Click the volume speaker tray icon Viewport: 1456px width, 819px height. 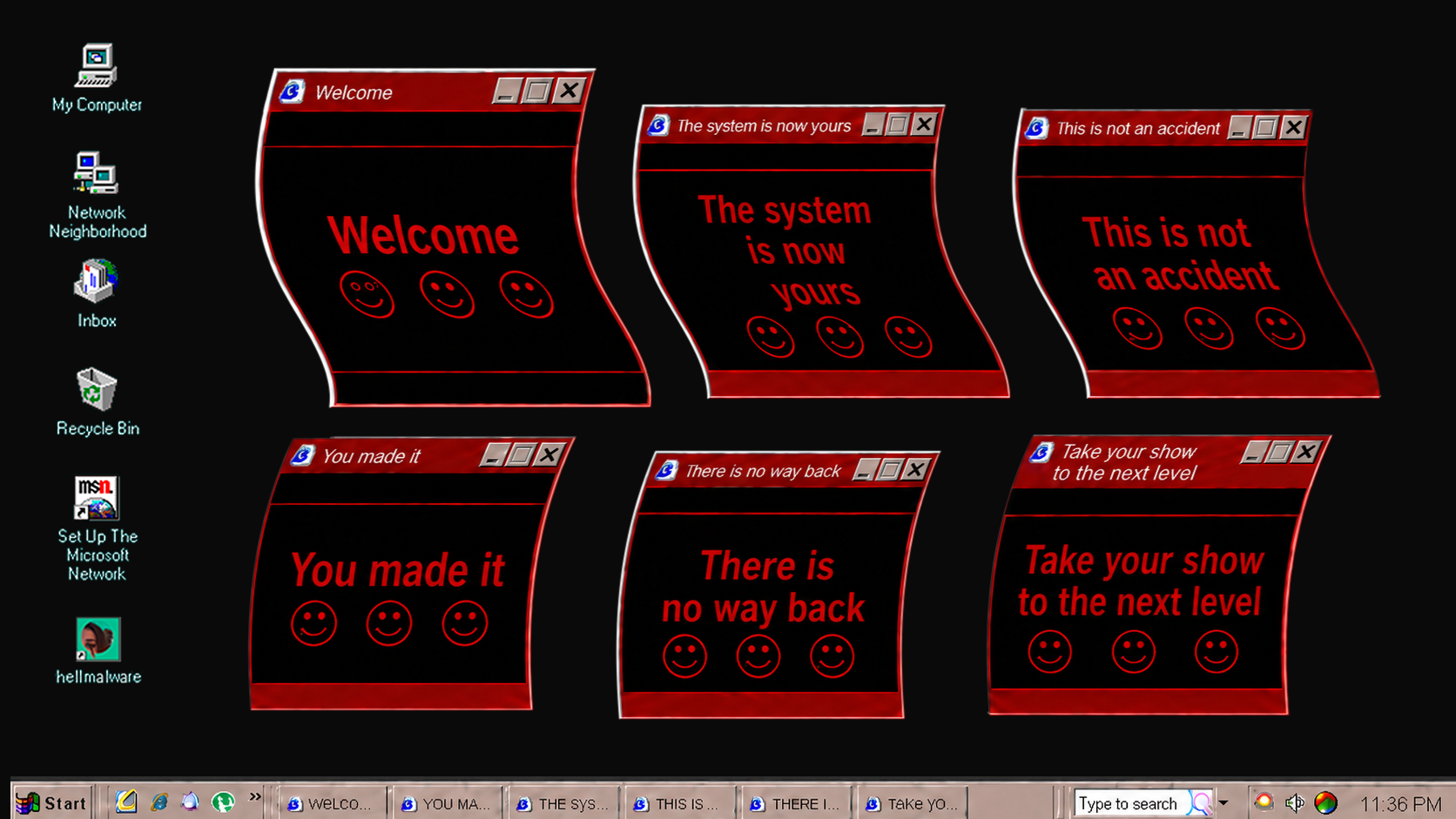coord(1294,802)
